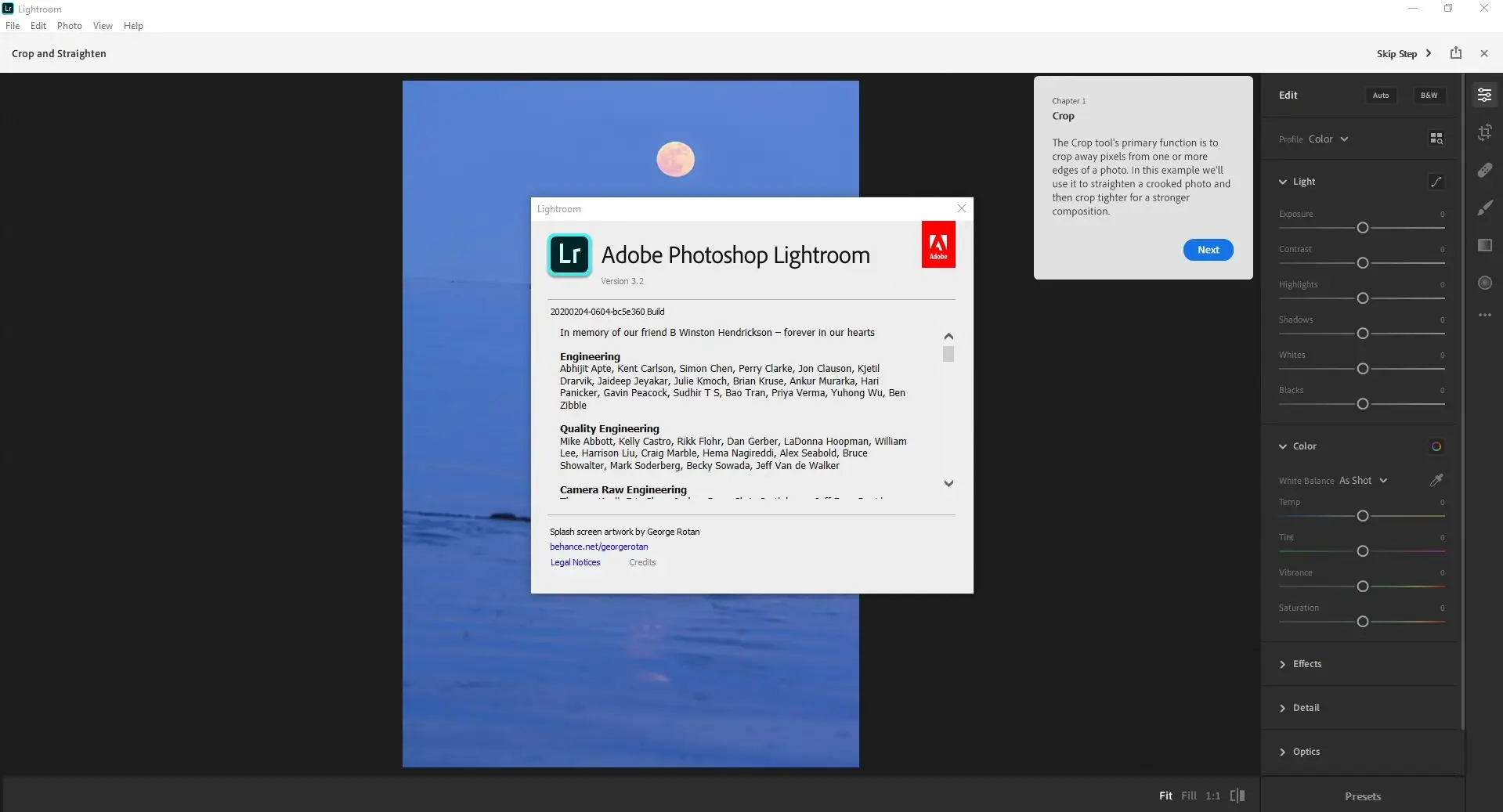
Task: Click Lightroom app icon in title bar
Action: 8,9
